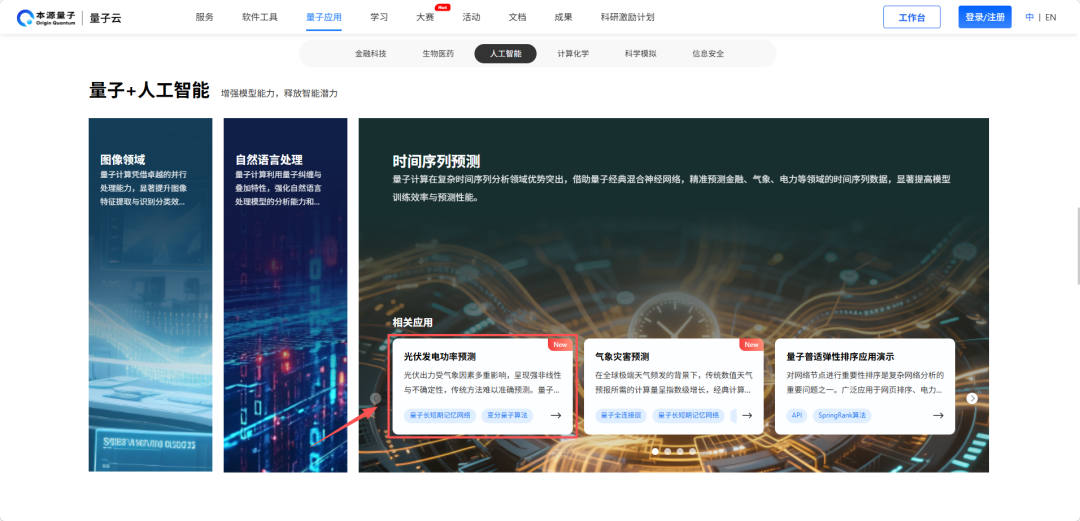Viewport: 1080px width, 521px height.
Task: Expand the 图像领域 panel
Action: 151,295
